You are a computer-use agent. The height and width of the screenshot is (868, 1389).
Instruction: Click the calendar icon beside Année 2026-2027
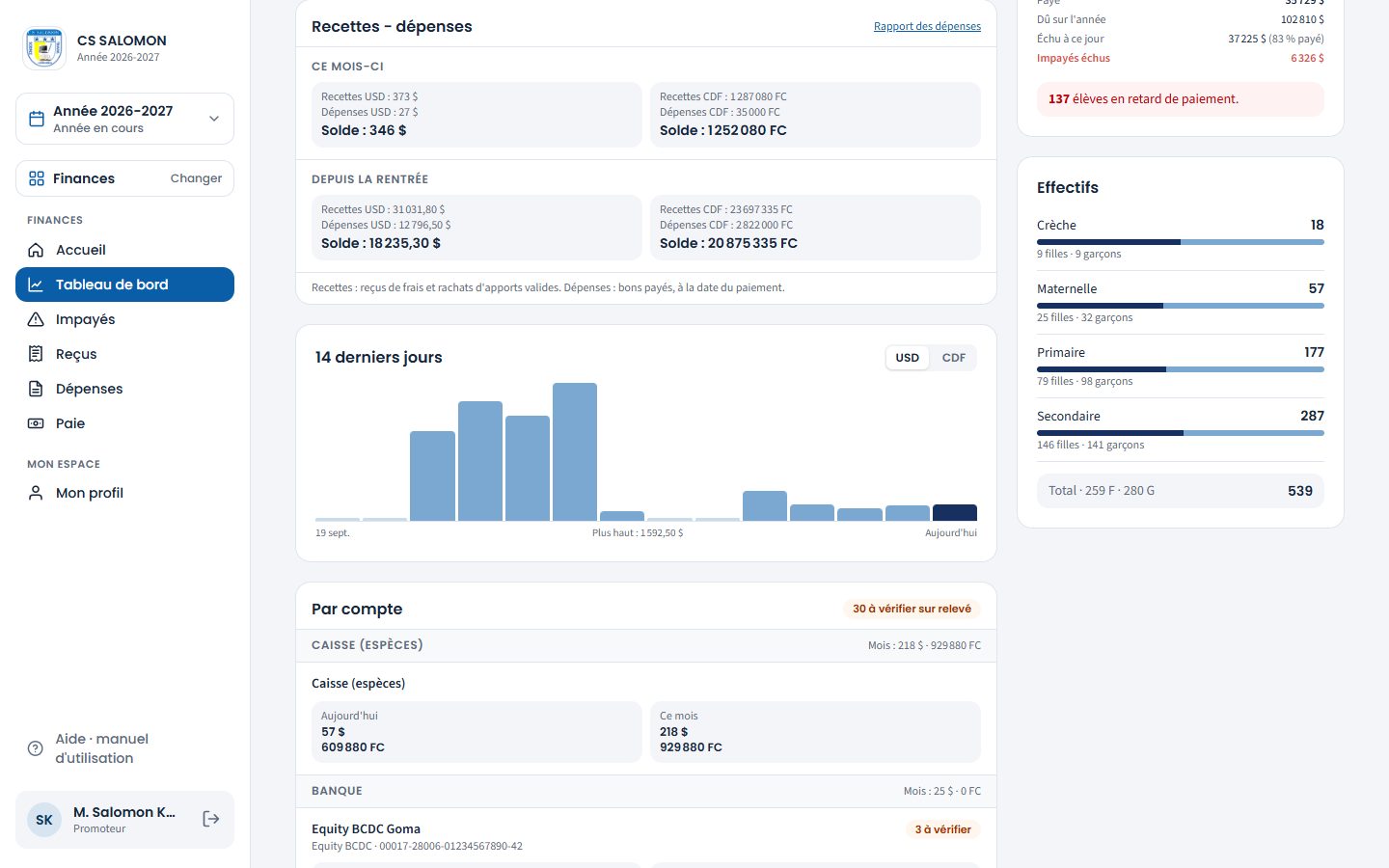(x=37, y=119)
